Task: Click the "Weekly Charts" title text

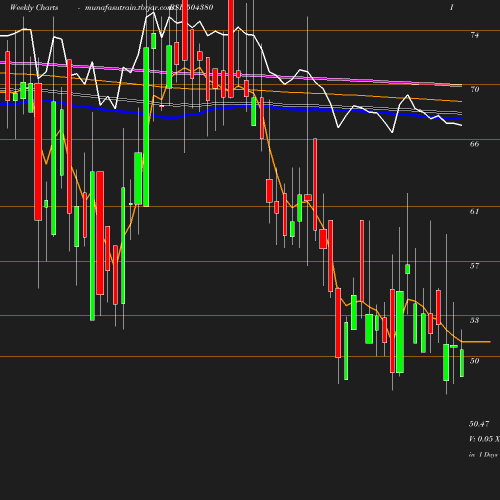Action: point(34,7)
